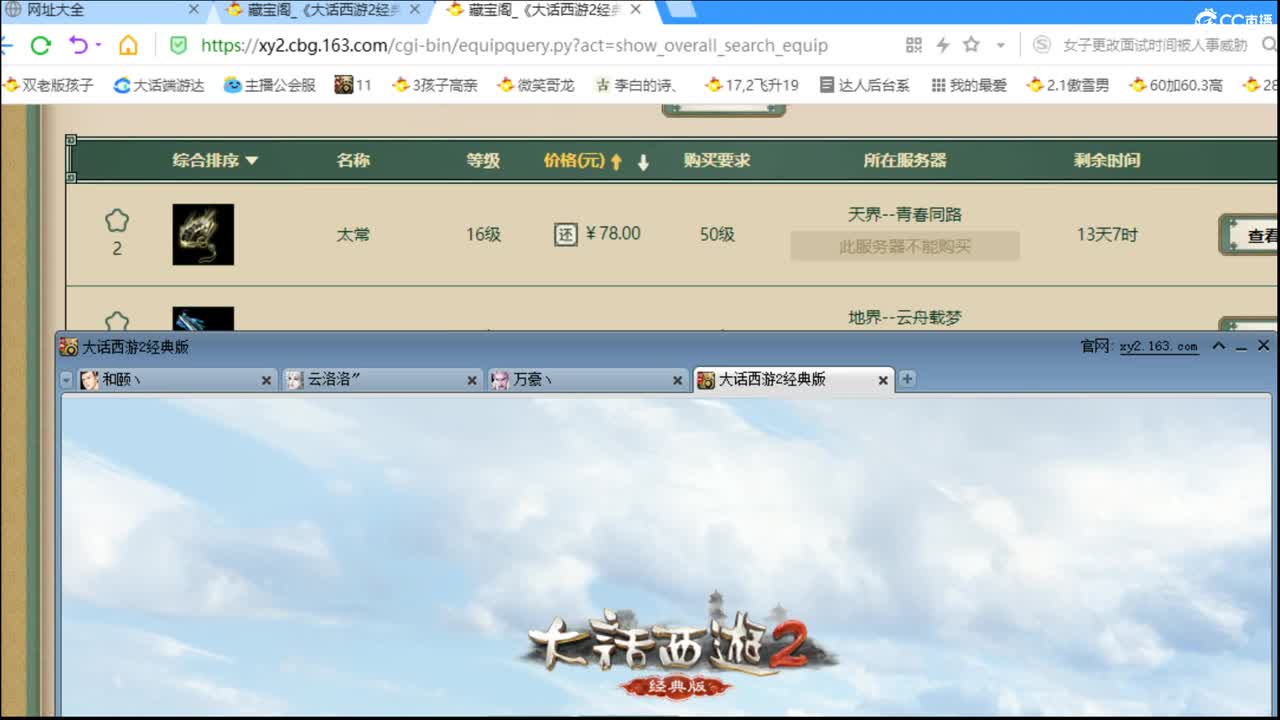Add a new game tab with the plus button

coord(907,379)
